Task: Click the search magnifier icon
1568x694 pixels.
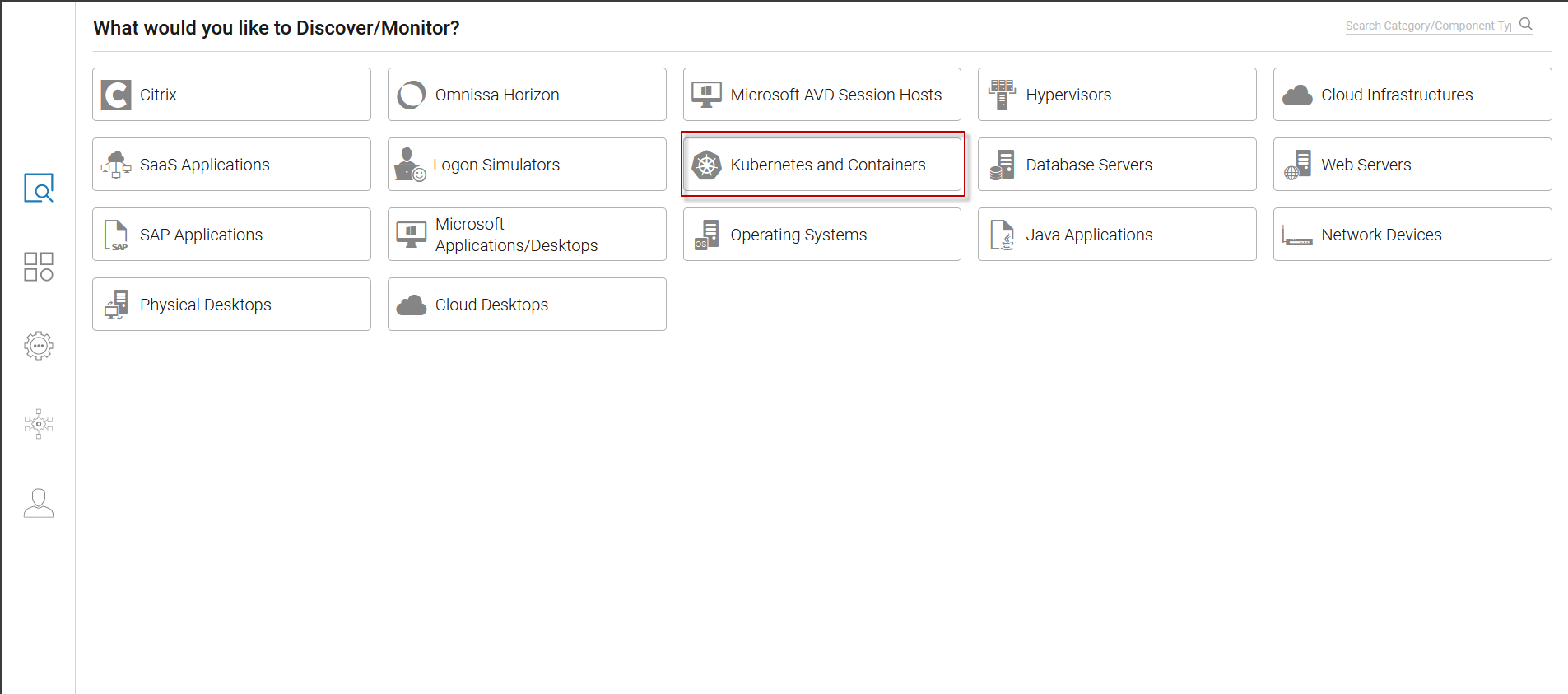Action: pyautogui.click(x=1525, y=24)
